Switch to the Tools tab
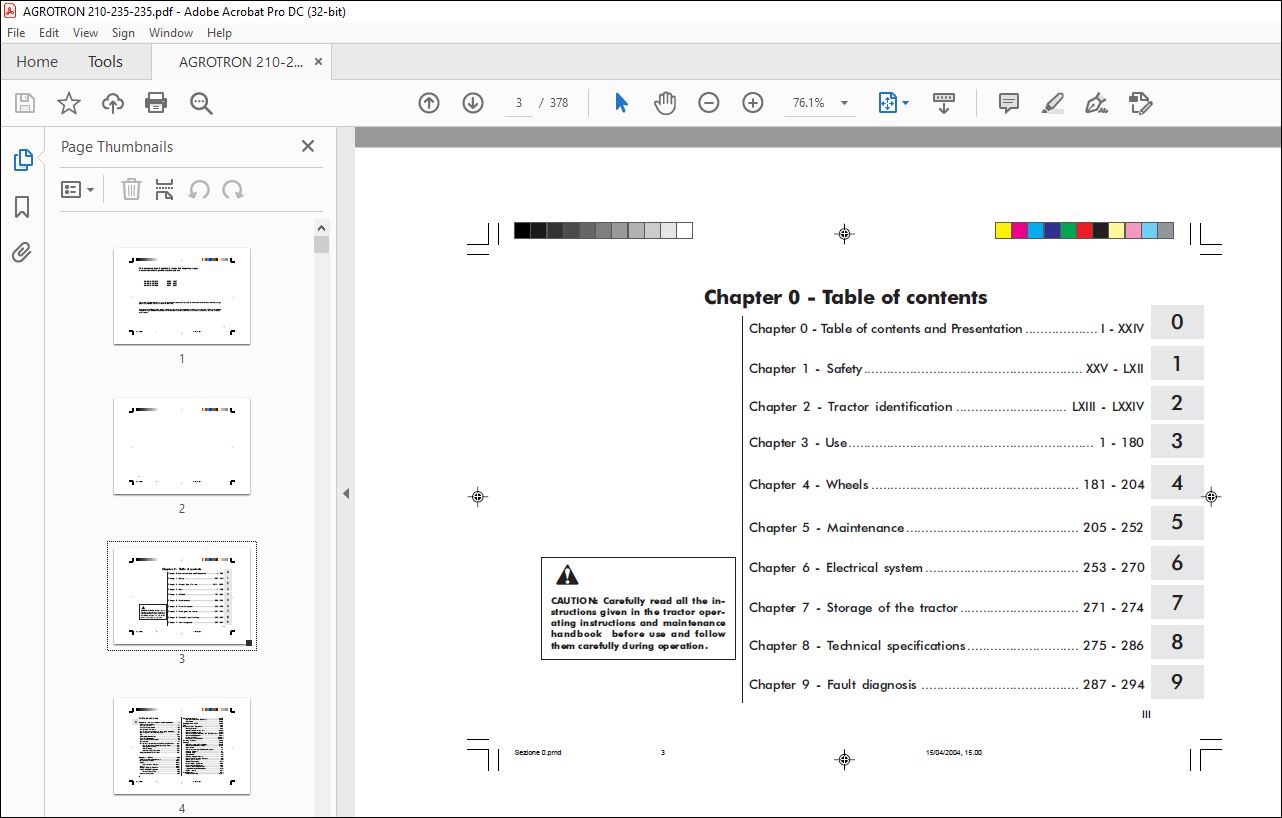Viewport: 1282px width, 818px height. 105,62
